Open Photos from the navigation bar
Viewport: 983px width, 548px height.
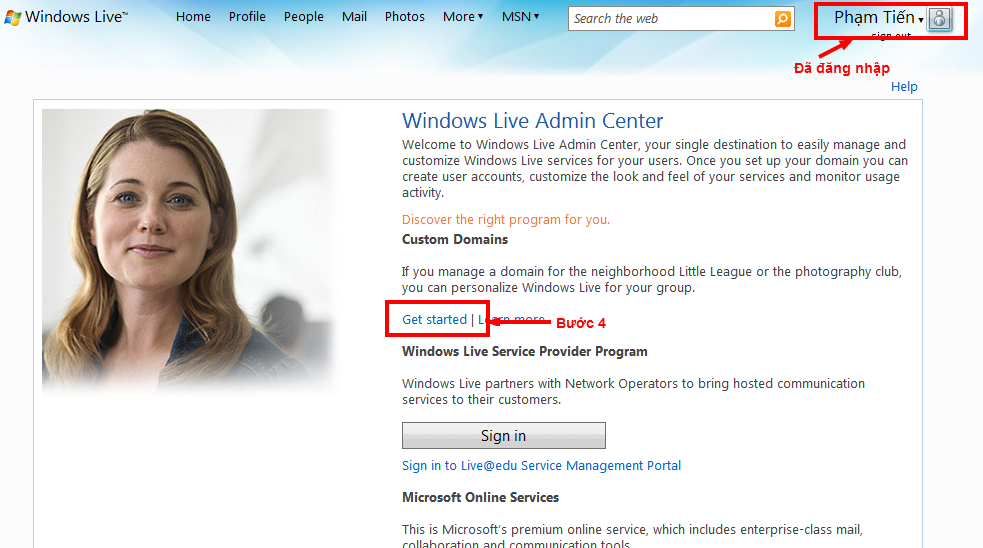point(404,17)
